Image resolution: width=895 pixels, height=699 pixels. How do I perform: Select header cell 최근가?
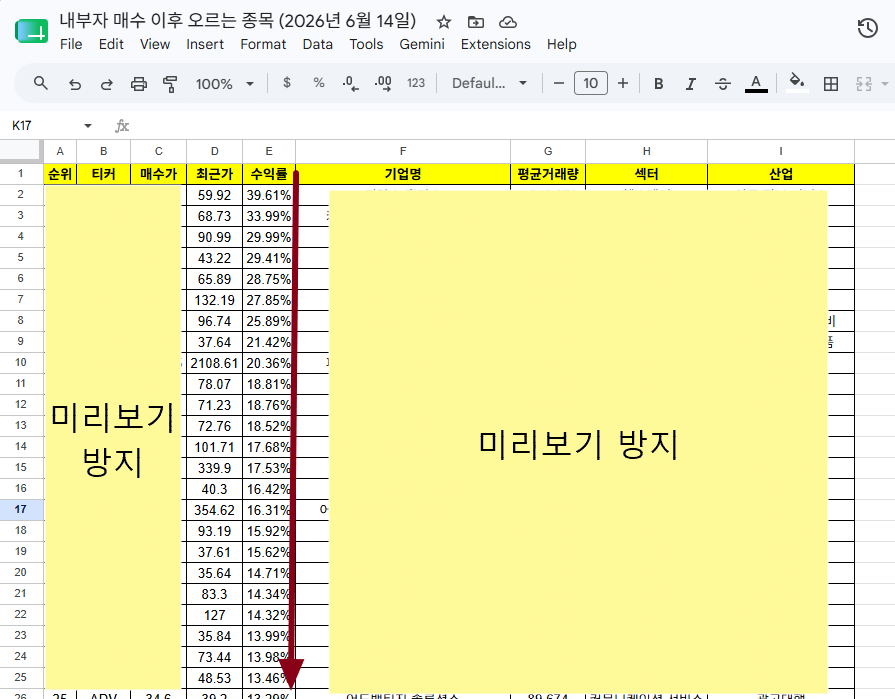click(215, 174)
